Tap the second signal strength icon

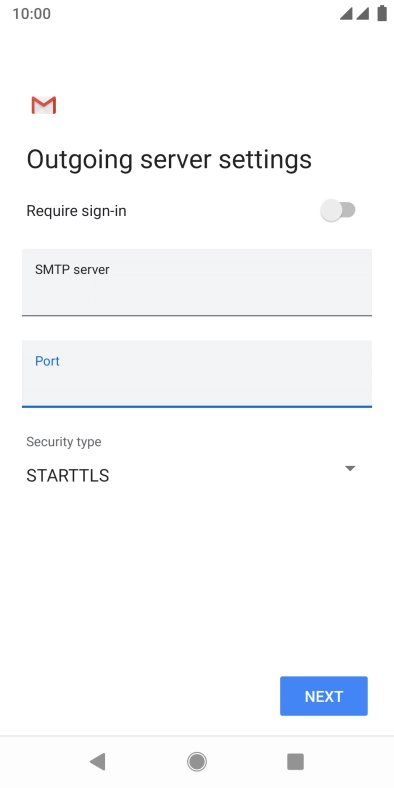tap(363, 14)
